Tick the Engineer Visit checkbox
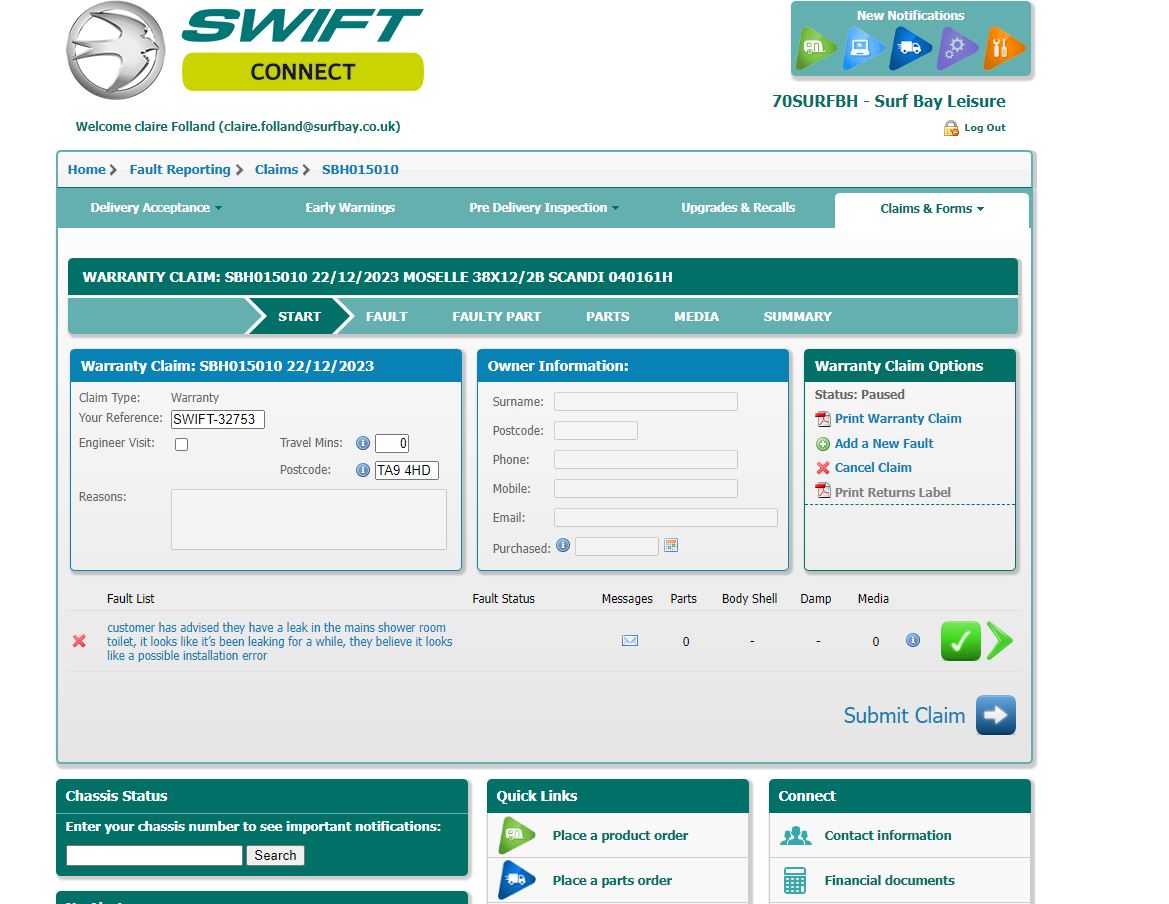 (x=181, y=444)
